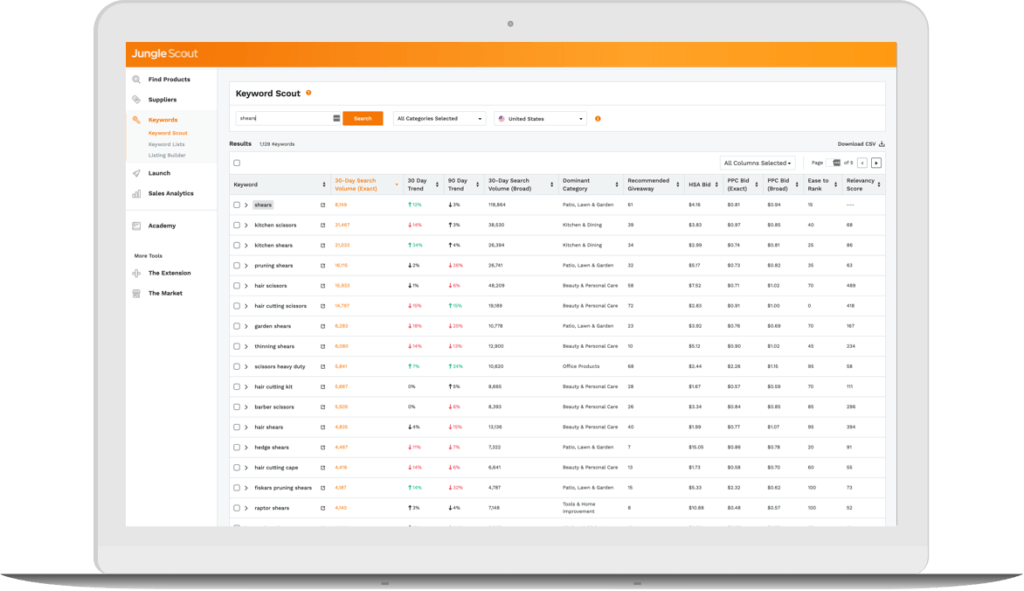Screen dimensions: 1024x591
Task: Go to next results page arrow
Action: tap(876, 163)
